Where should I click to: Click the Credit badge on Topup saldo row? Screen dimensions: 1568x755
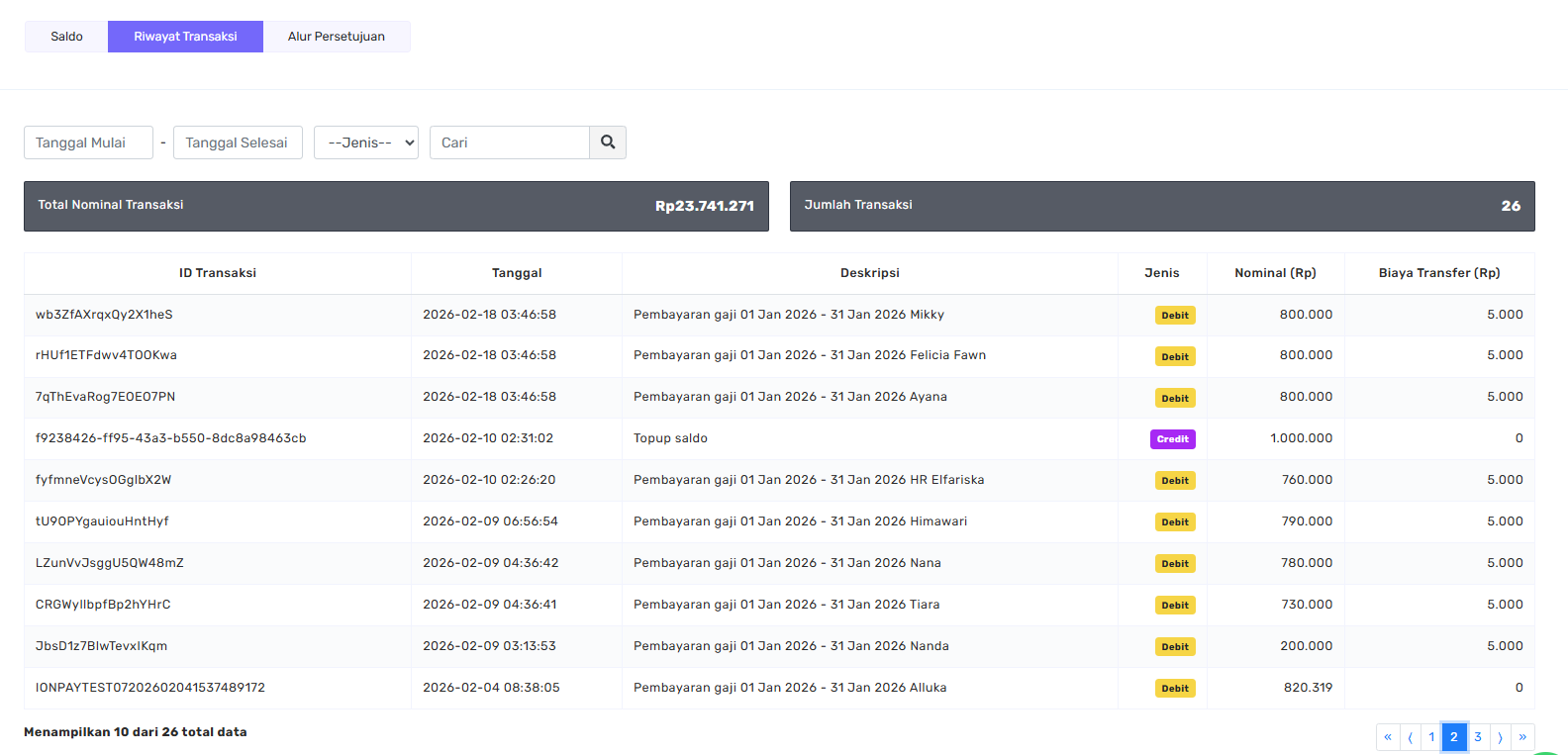click(1172, 439)
